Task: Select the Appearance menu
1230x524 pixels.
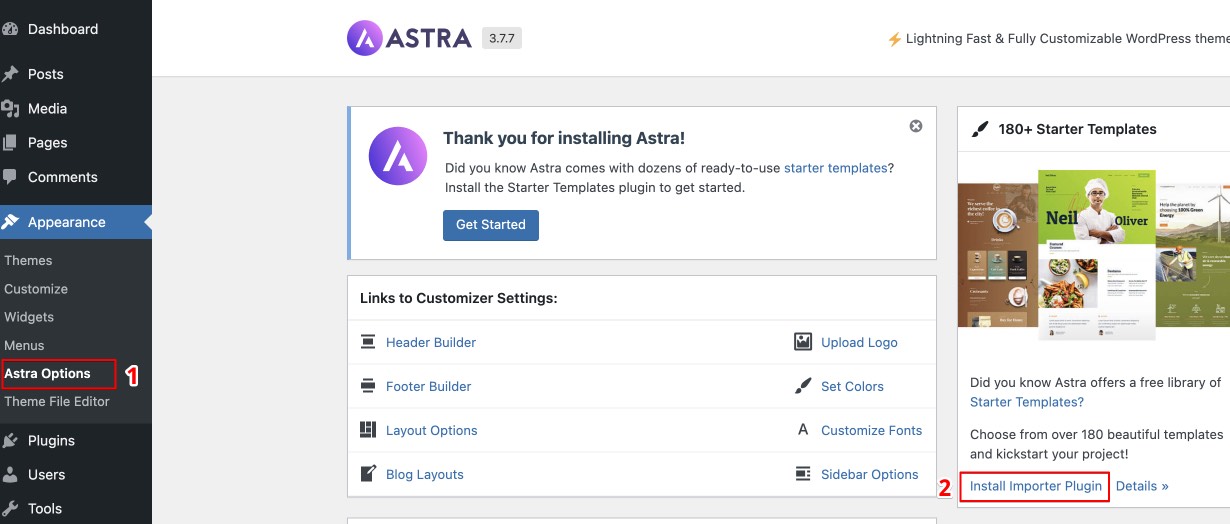Action: [76, 222]
